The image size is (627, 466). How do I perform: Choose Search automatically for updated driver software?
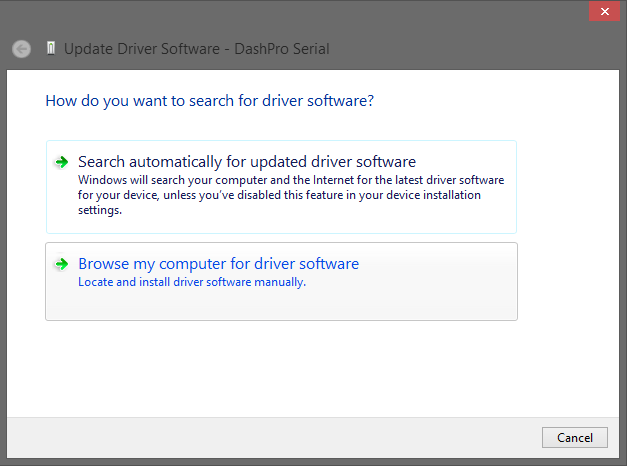[x=246, y=162]
